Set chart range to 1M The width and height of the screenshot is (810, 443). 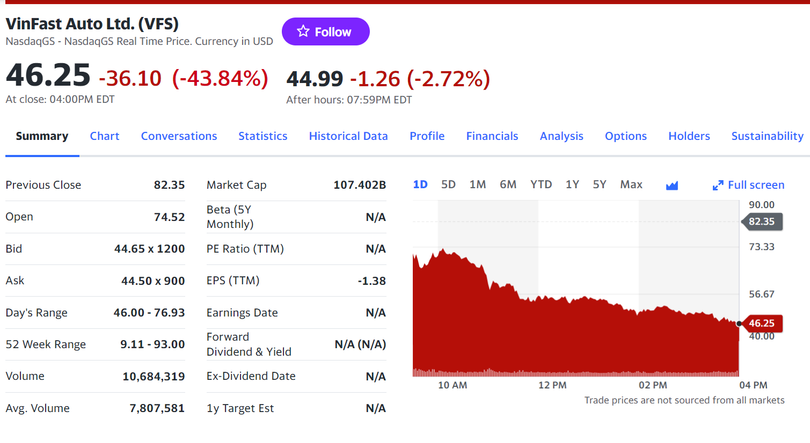pos(477,184)
